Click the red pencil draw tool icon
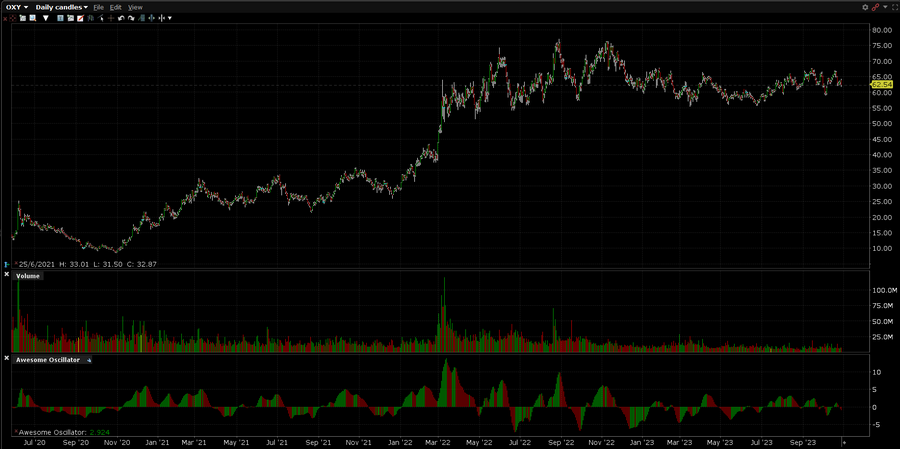This screenshot has height=449, width=900. tap(80, 18)
